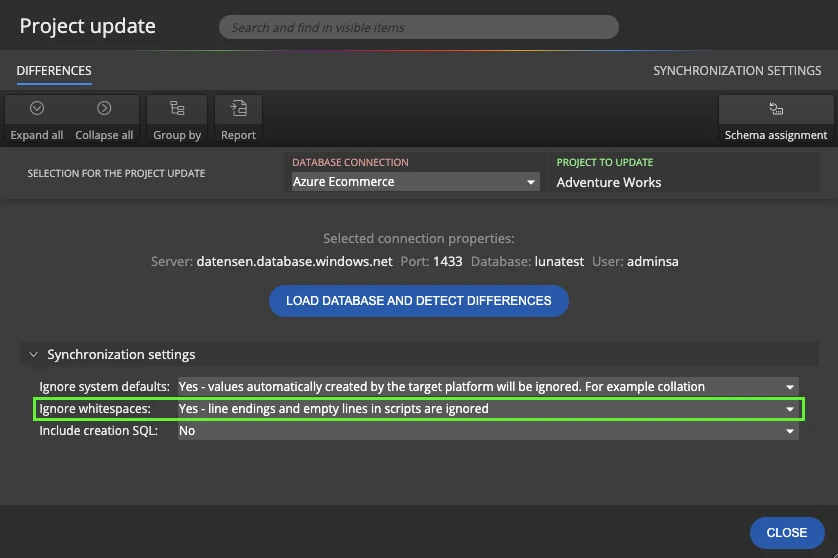This screenshot has width=838, height=558.
Task: Open the Ignore system defaults dropdown
Action: 488,386
